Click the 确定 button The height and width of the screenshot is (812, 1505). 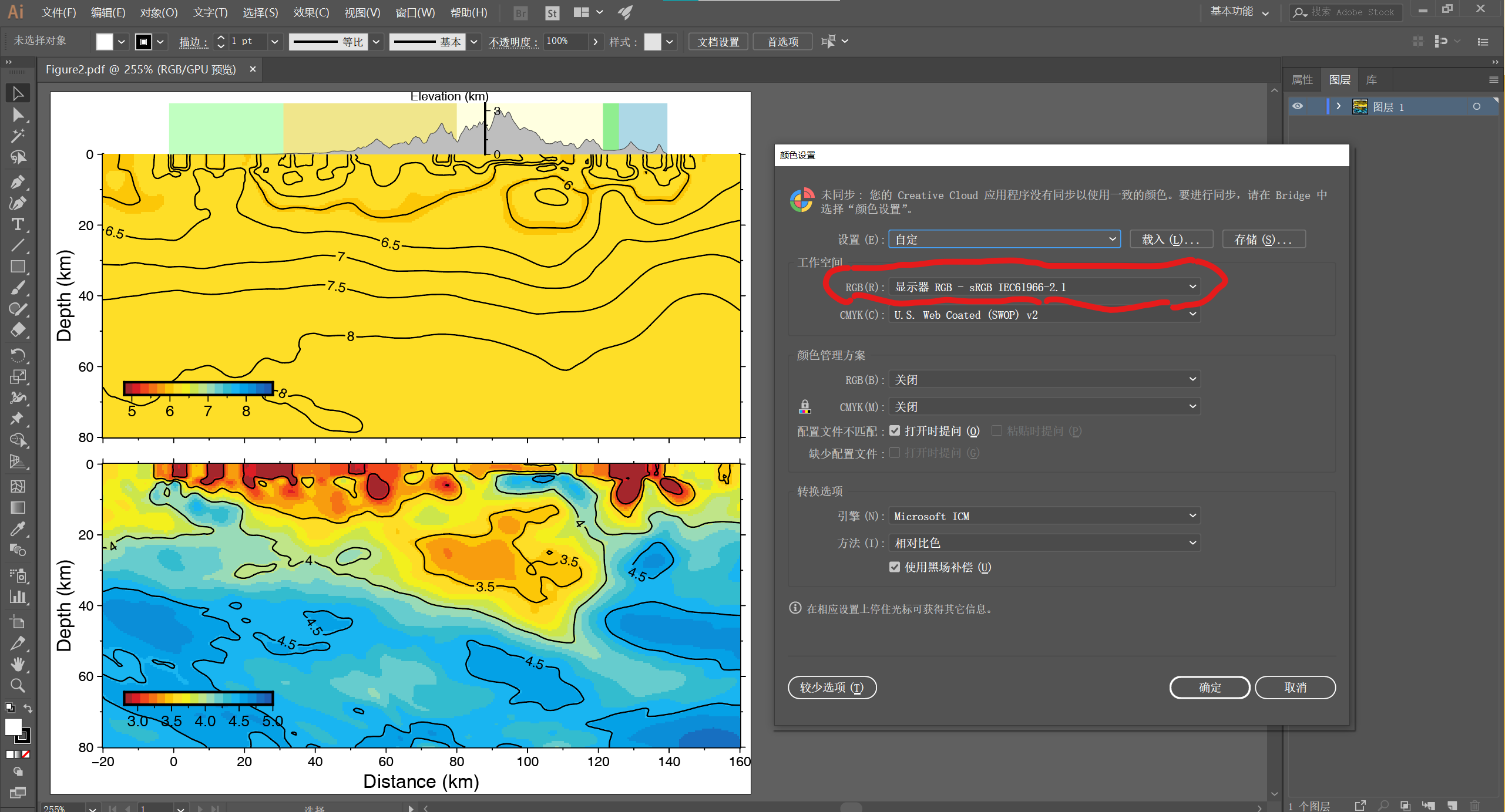[x=1210, y=688]
